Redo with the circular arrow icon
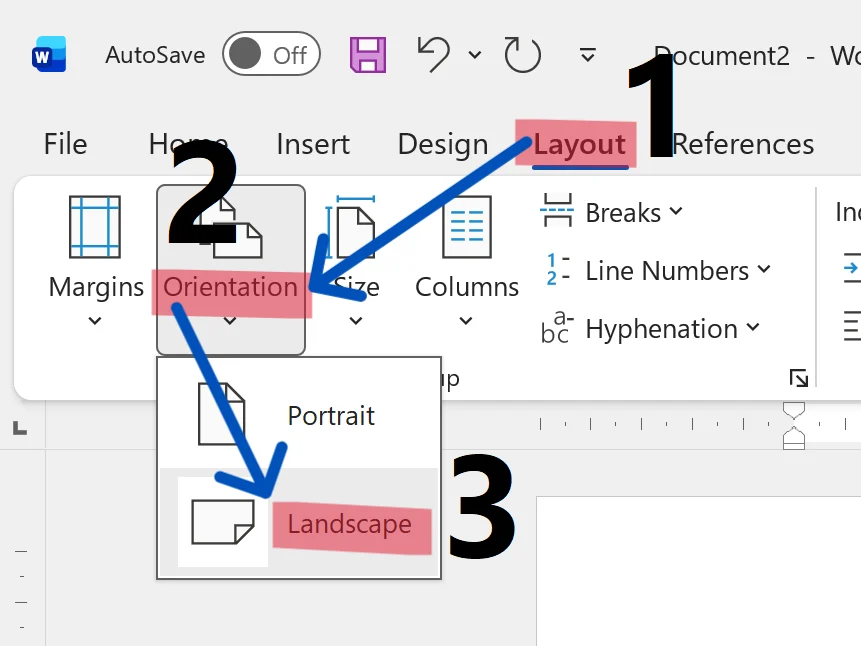The image size is (861, 646). (522, 54)
